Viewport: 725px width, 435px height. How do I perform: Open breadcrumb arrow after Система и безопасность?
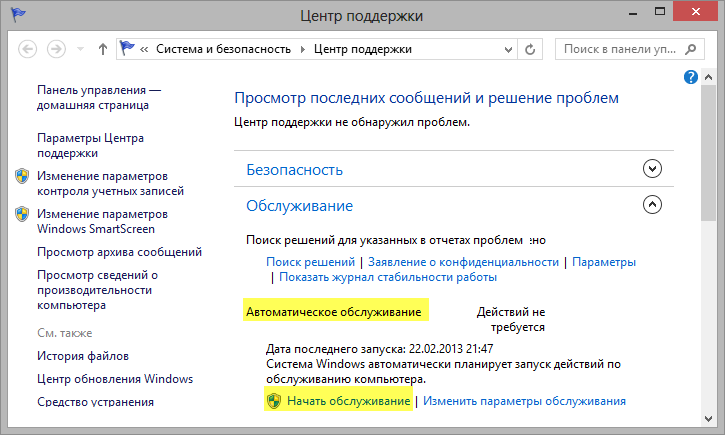[302, 49]
